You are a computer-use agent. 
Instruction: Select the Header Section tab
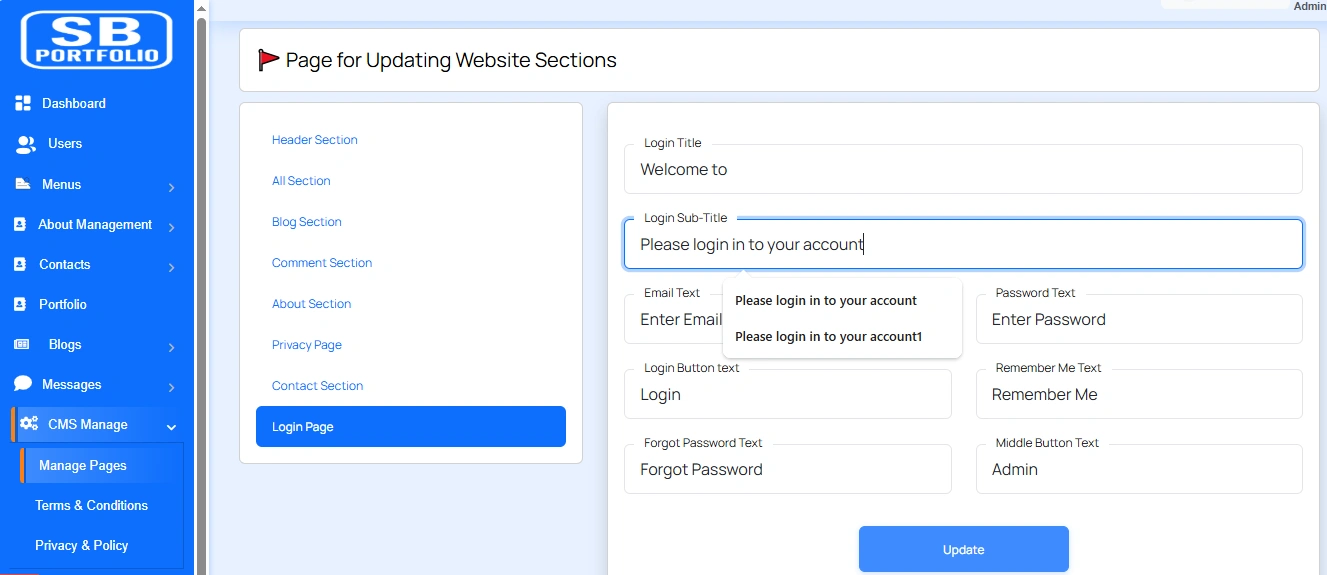[x=315, y=140]
